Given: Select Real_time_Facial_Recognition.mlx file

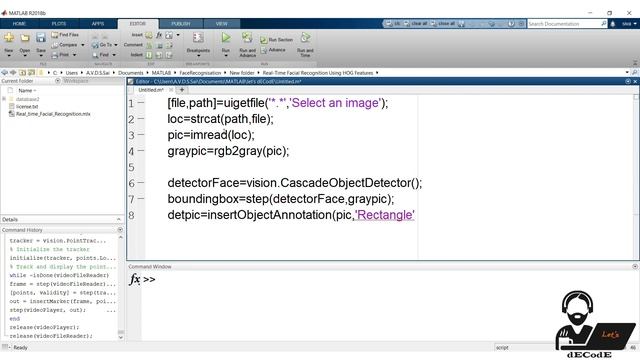Looking at the screenshot, I should [x=53, y=114].
